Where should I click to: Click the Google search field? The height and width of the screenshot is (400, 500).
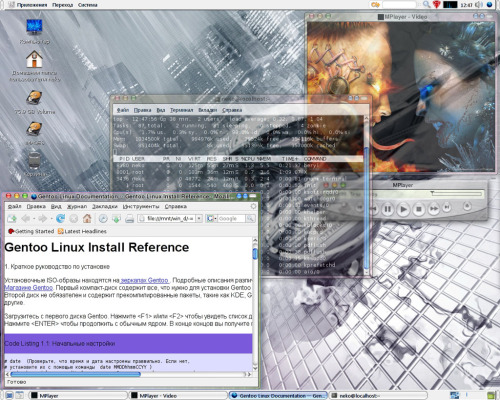click(231, 219)
